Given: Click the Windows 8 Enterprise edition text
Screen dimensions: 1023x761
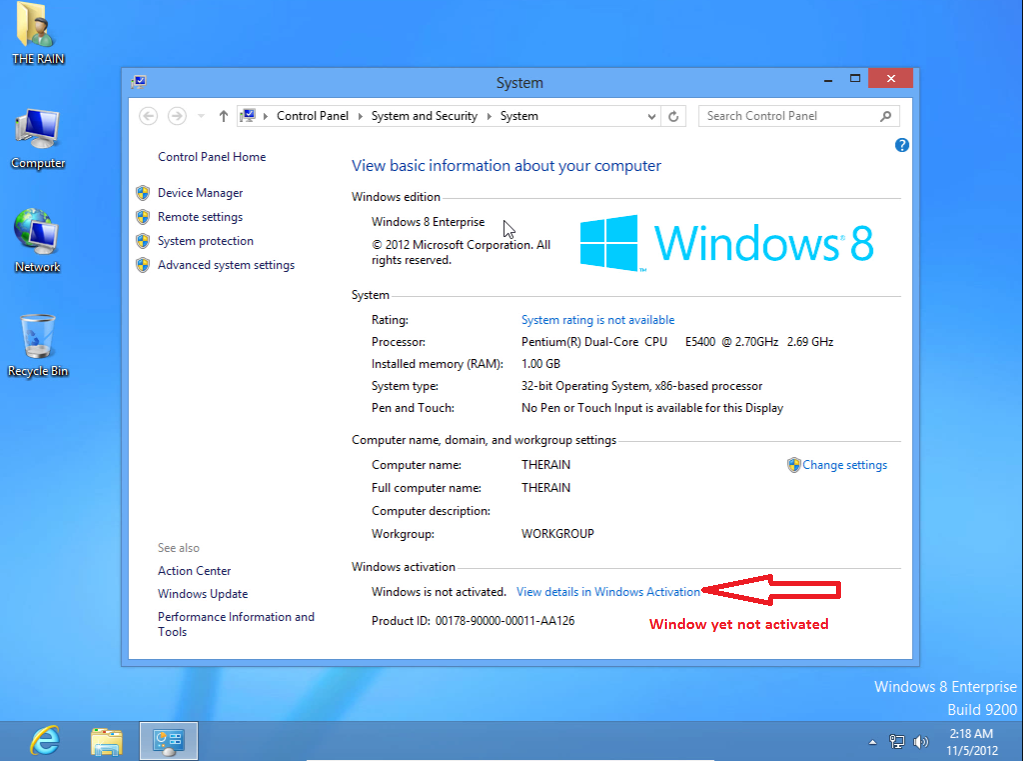Looking at the screenshot, I should [x=428, y=222].
